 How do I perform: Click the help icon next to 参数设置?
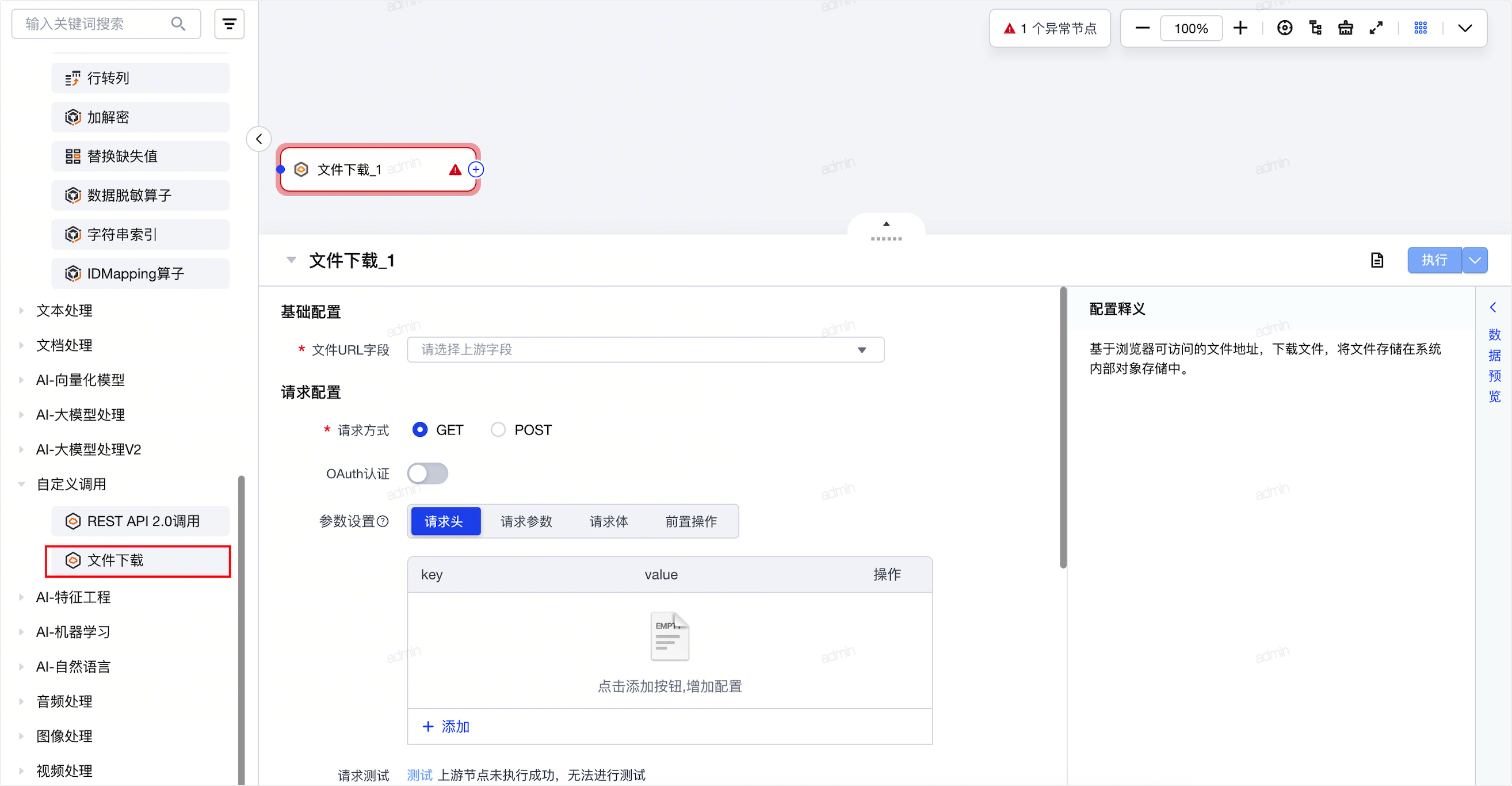[383, 521]
